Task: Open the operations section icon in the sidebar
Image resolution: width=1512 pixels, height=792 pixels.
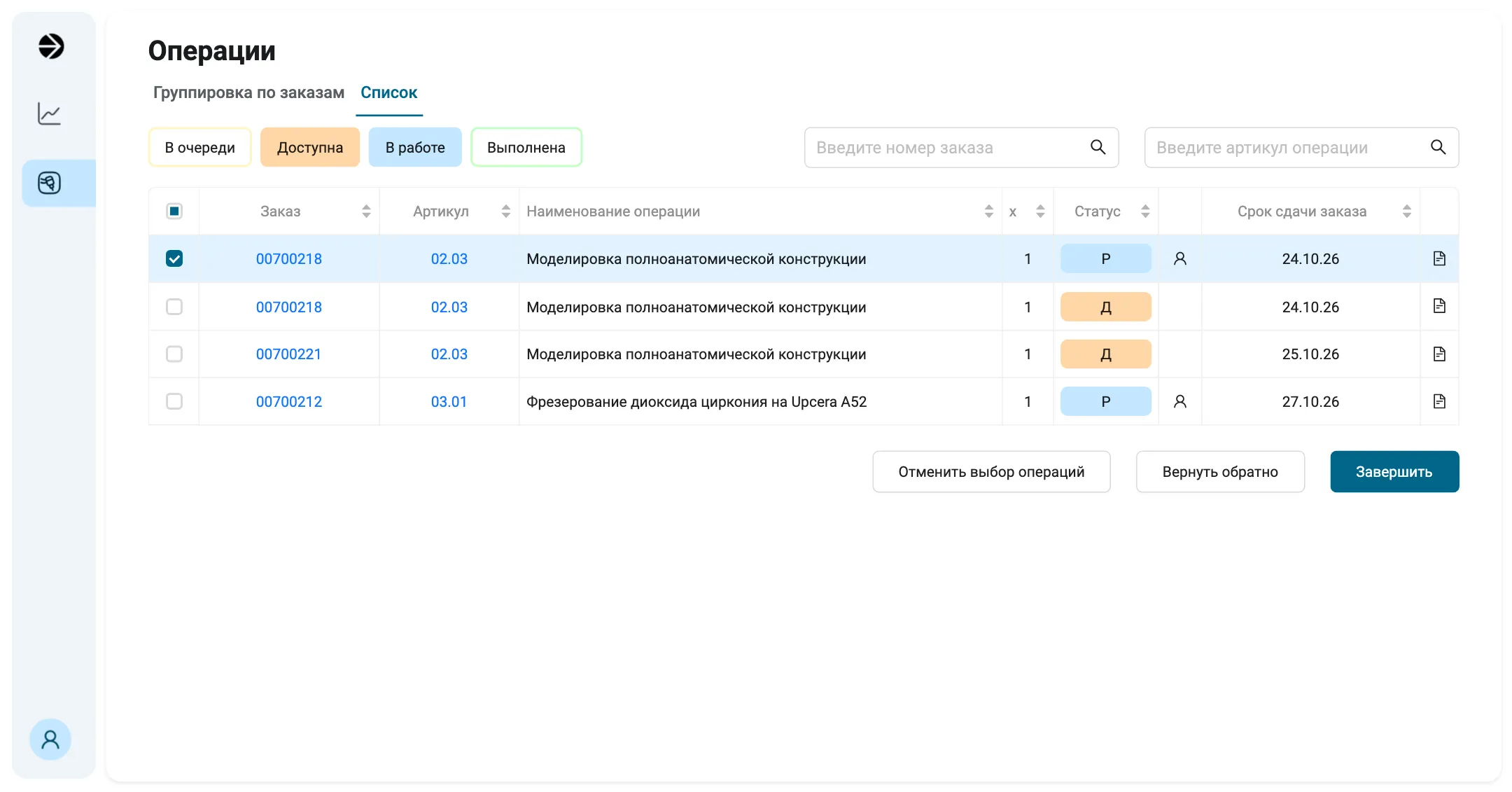Action: pyautogui.click(x=49, y=183)
